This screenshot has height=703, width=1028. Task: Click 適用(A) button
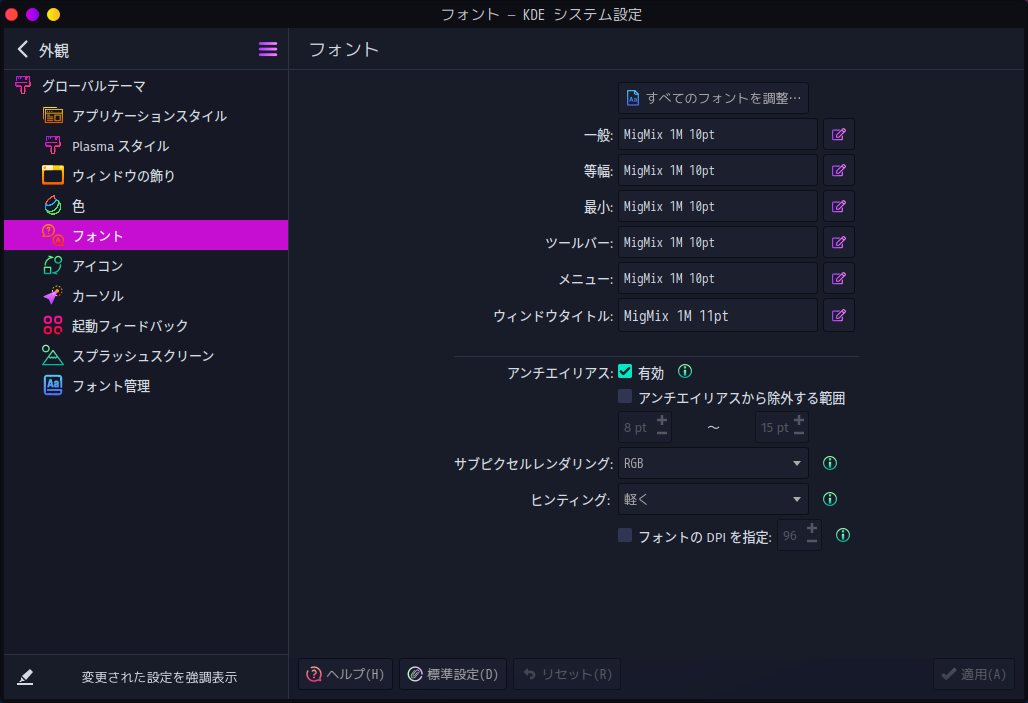[974, 674]
